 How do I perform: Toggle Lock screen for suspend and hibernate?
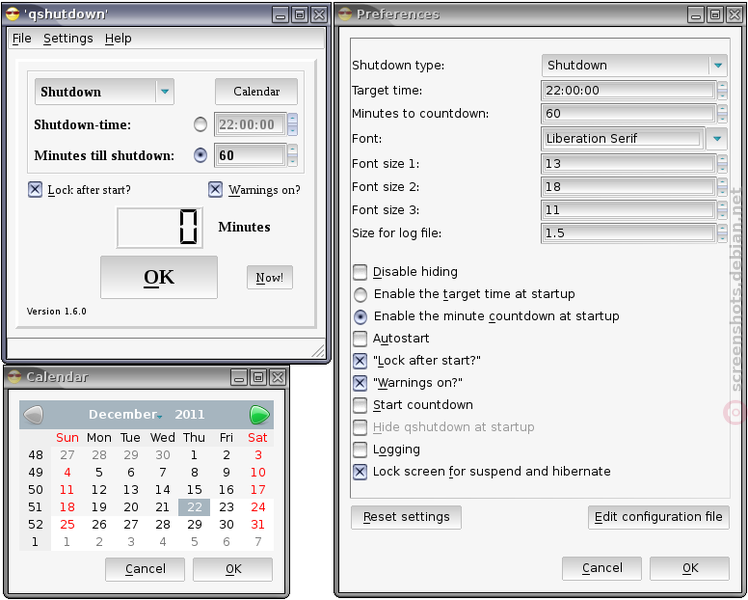[x=360, y=472]
